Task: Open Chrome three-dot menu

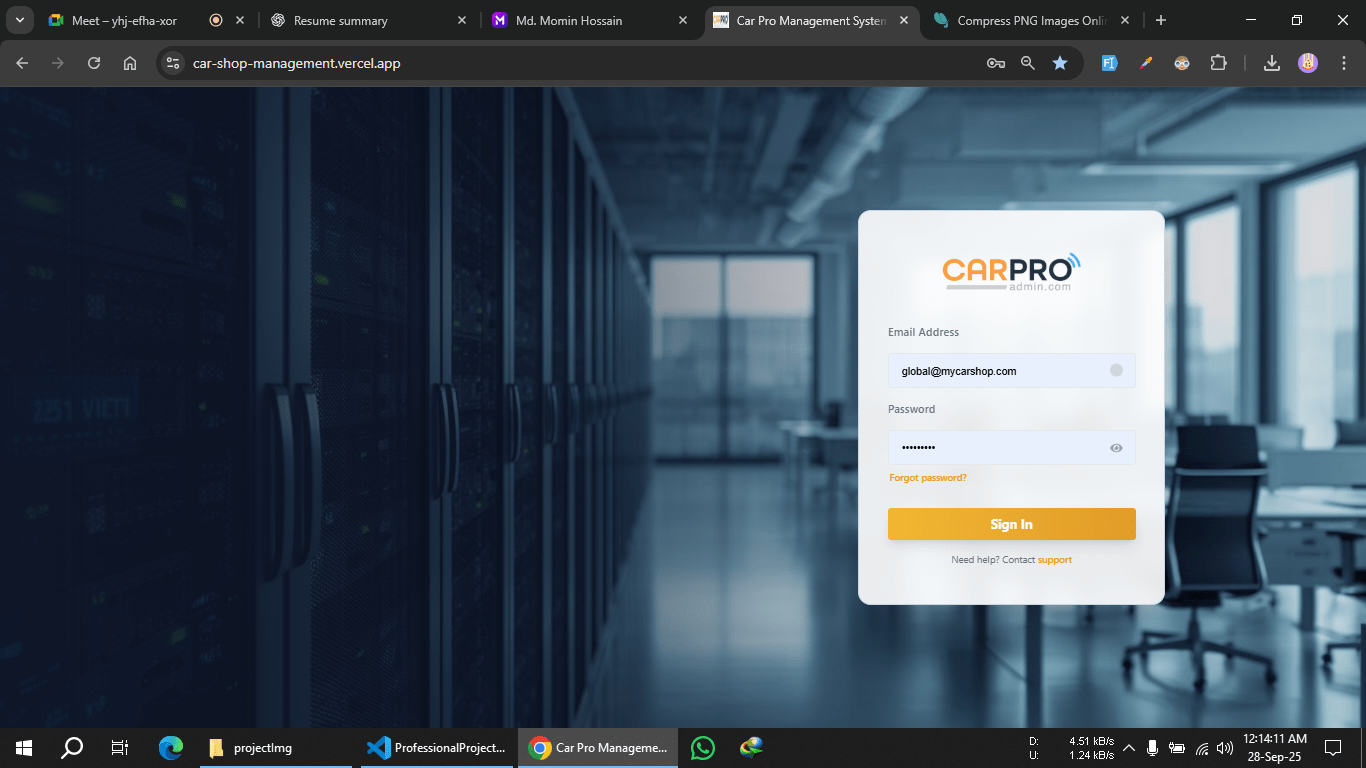Action: click(1343, 63)
